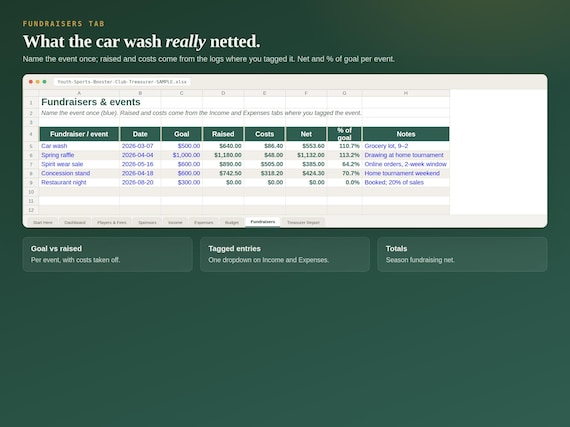Click the yellow minimize window dot
The height and width of the screenshot is (427, 570).
[x=37, y=82]
